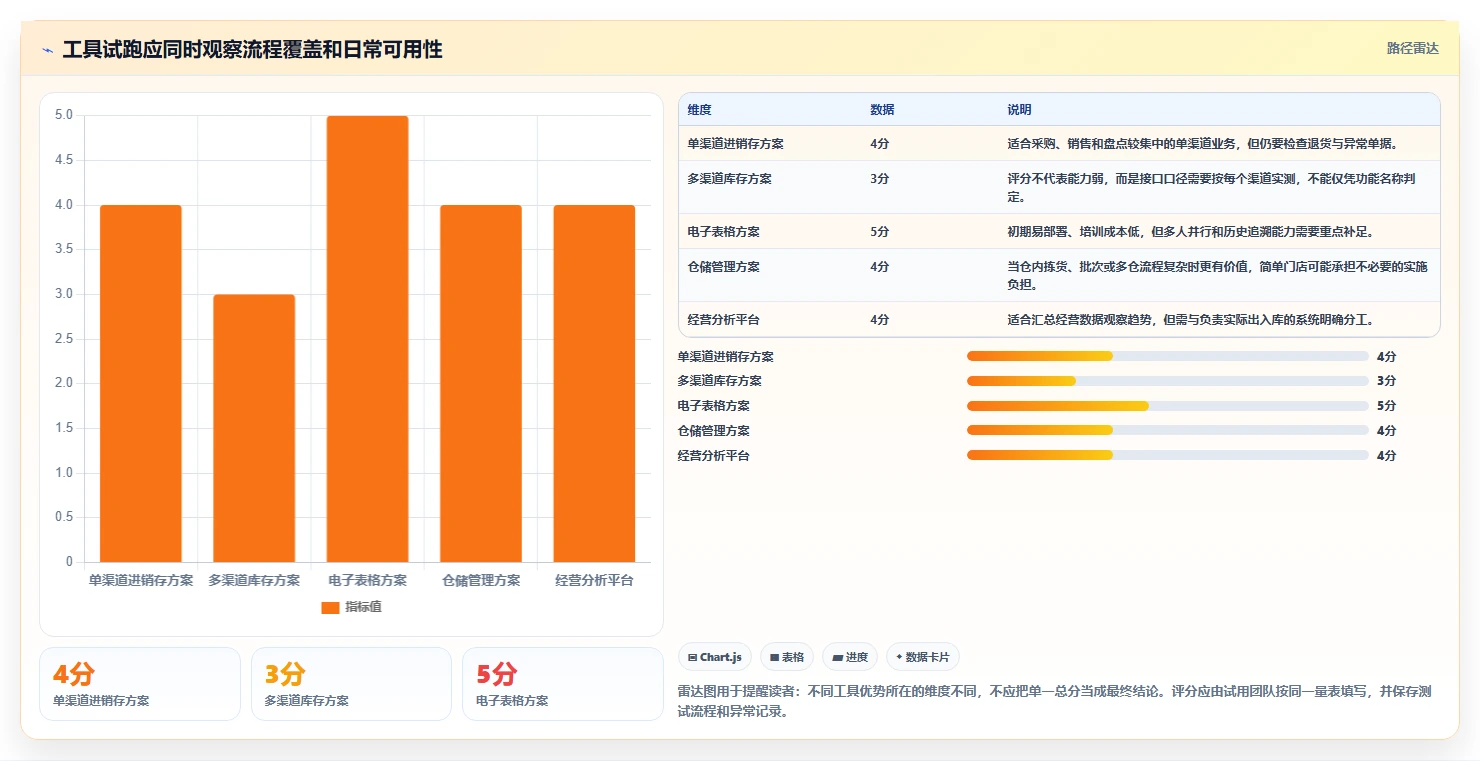The width and height of the screenshot is (1480, 761).
Task: Click the 进度 tag chip
Action: point(850,657)
